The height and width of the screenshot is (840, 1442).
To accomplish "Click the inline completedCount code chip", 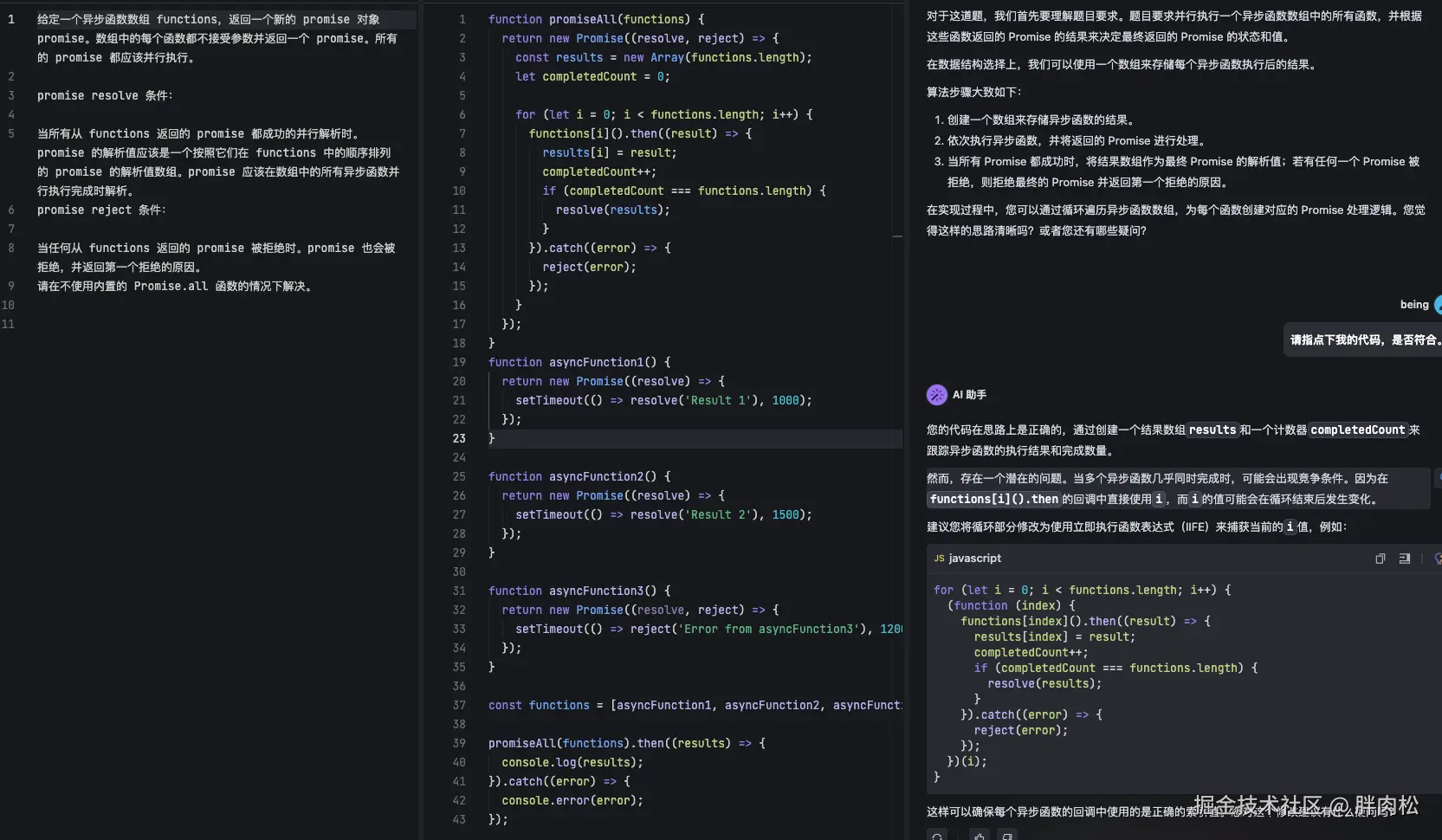I will pyautogui.click(x=1356, y=430).
